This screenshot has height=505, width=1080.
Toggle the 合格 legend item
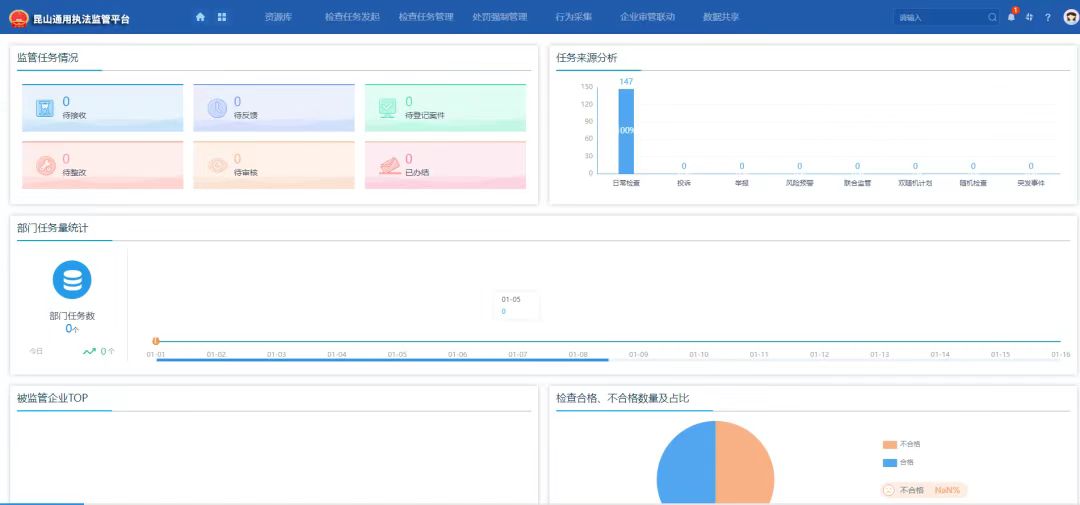[x=902, y=462]
